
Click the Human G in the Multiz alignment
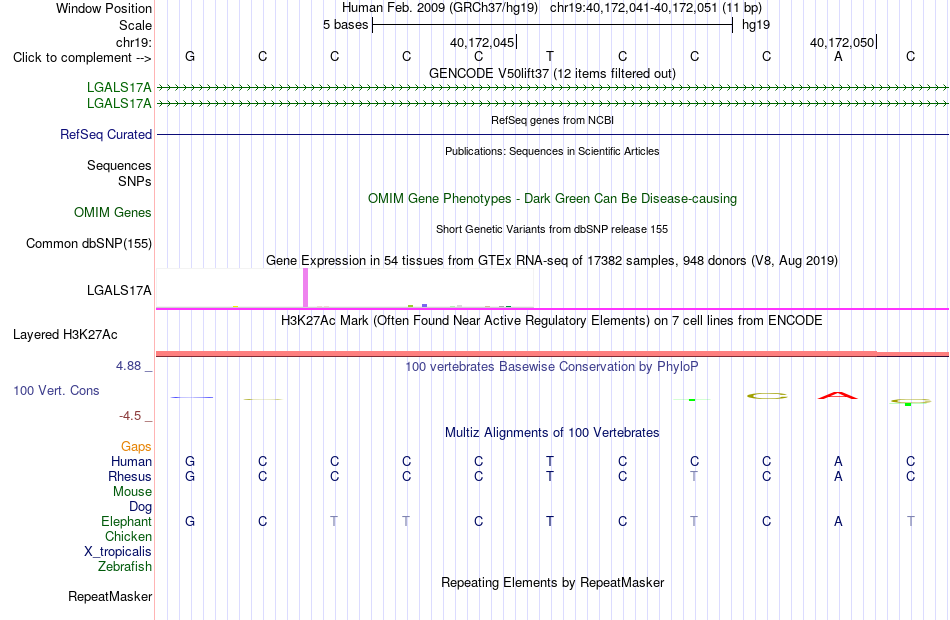190,462
